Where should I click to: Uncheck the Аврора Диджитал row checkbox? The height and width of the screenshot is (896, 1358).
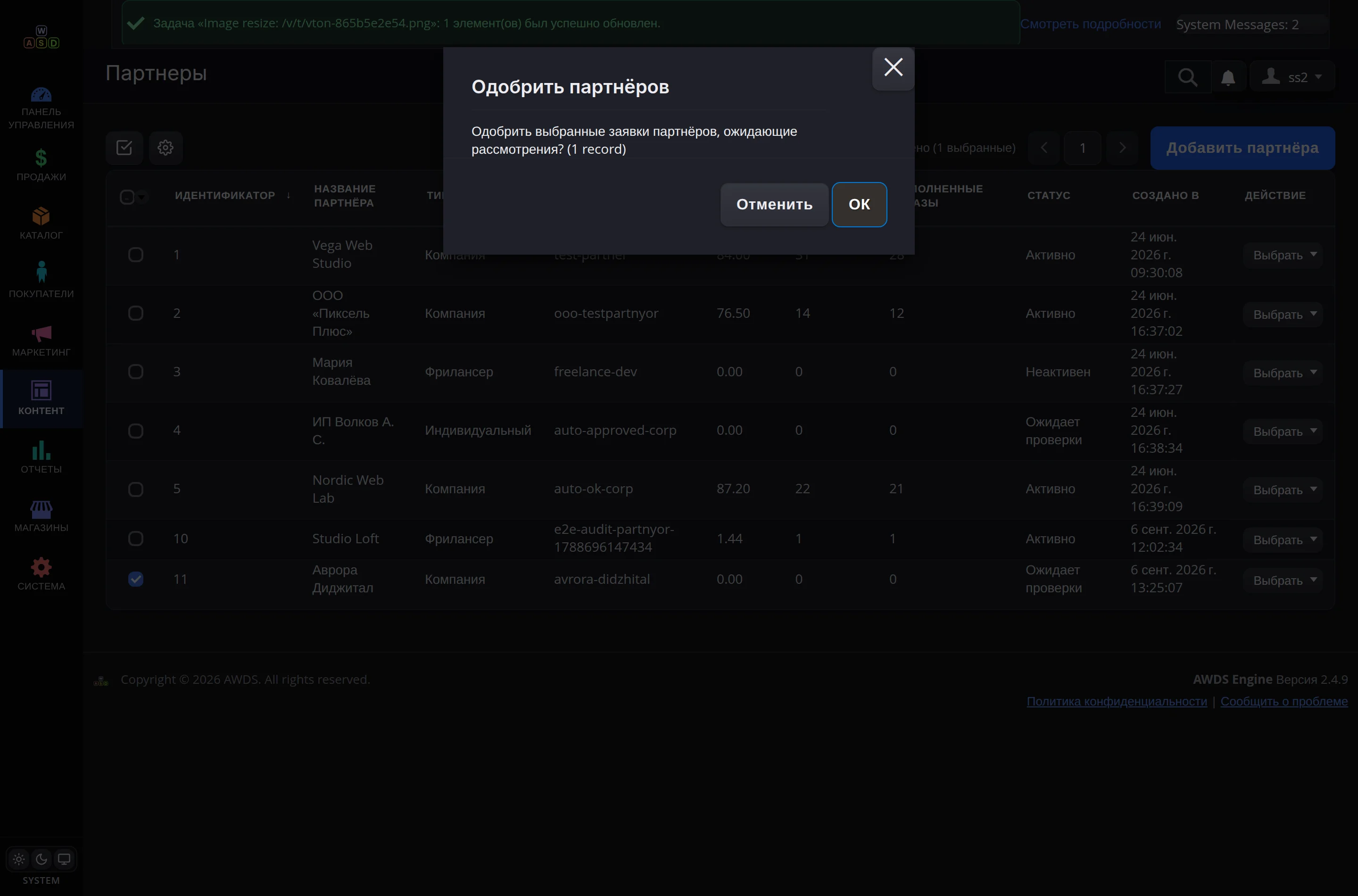coord(135,579)
